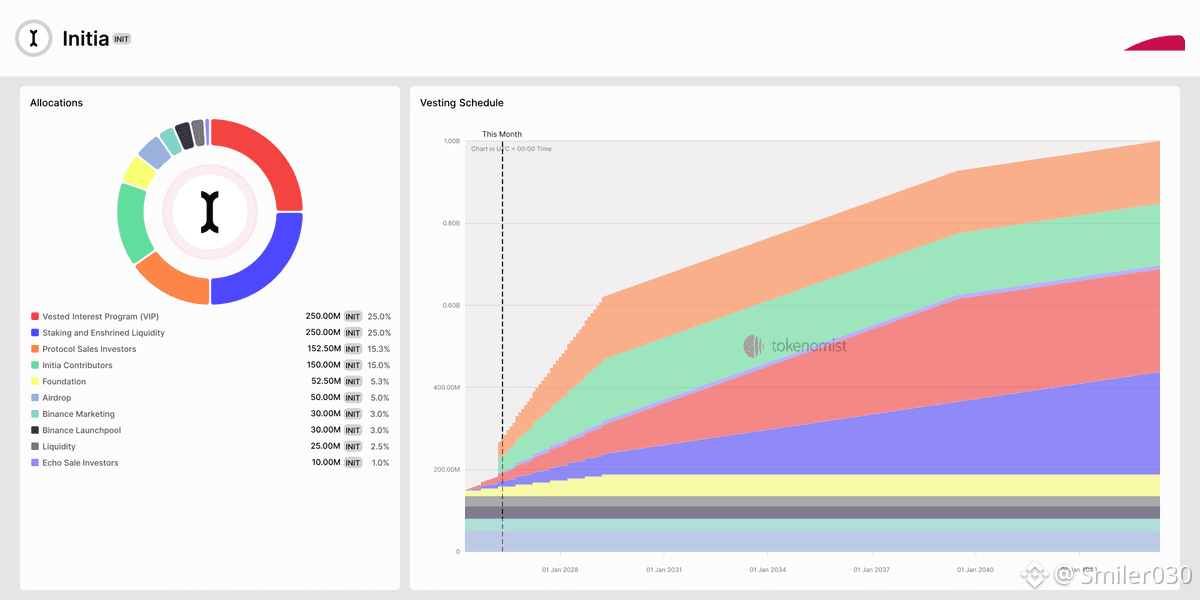Click the 400.00M y-axis label
Screen dimensions: 1200x600
[x=447, y=387]
